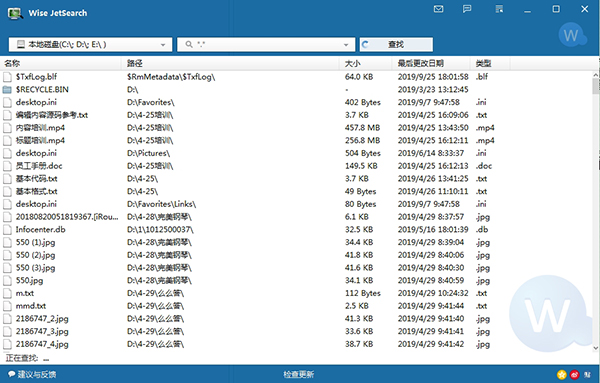
Task: Select the 550 (1).jpg file
Action: click(296, 242)
